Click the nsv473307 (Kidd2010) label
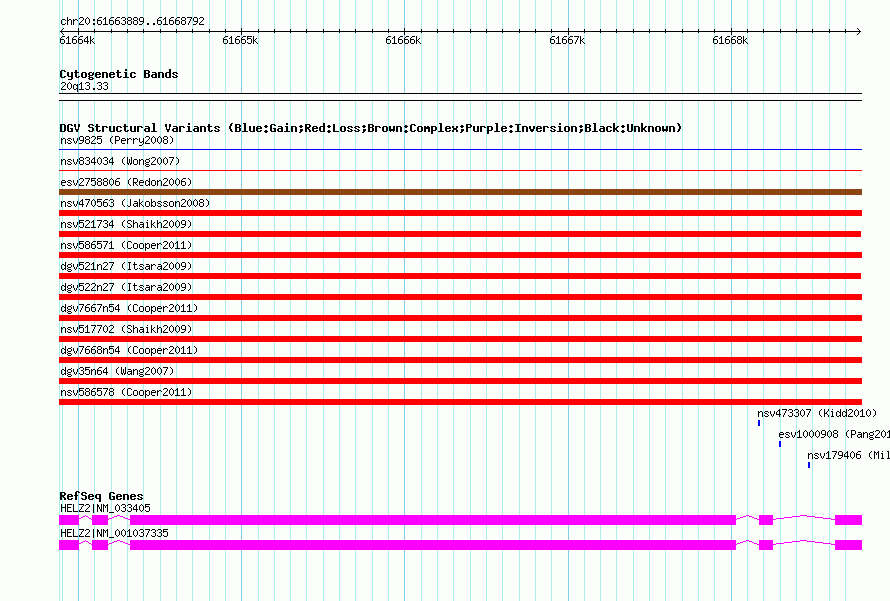This screenshot has width=890, height=601. point(817,413)
